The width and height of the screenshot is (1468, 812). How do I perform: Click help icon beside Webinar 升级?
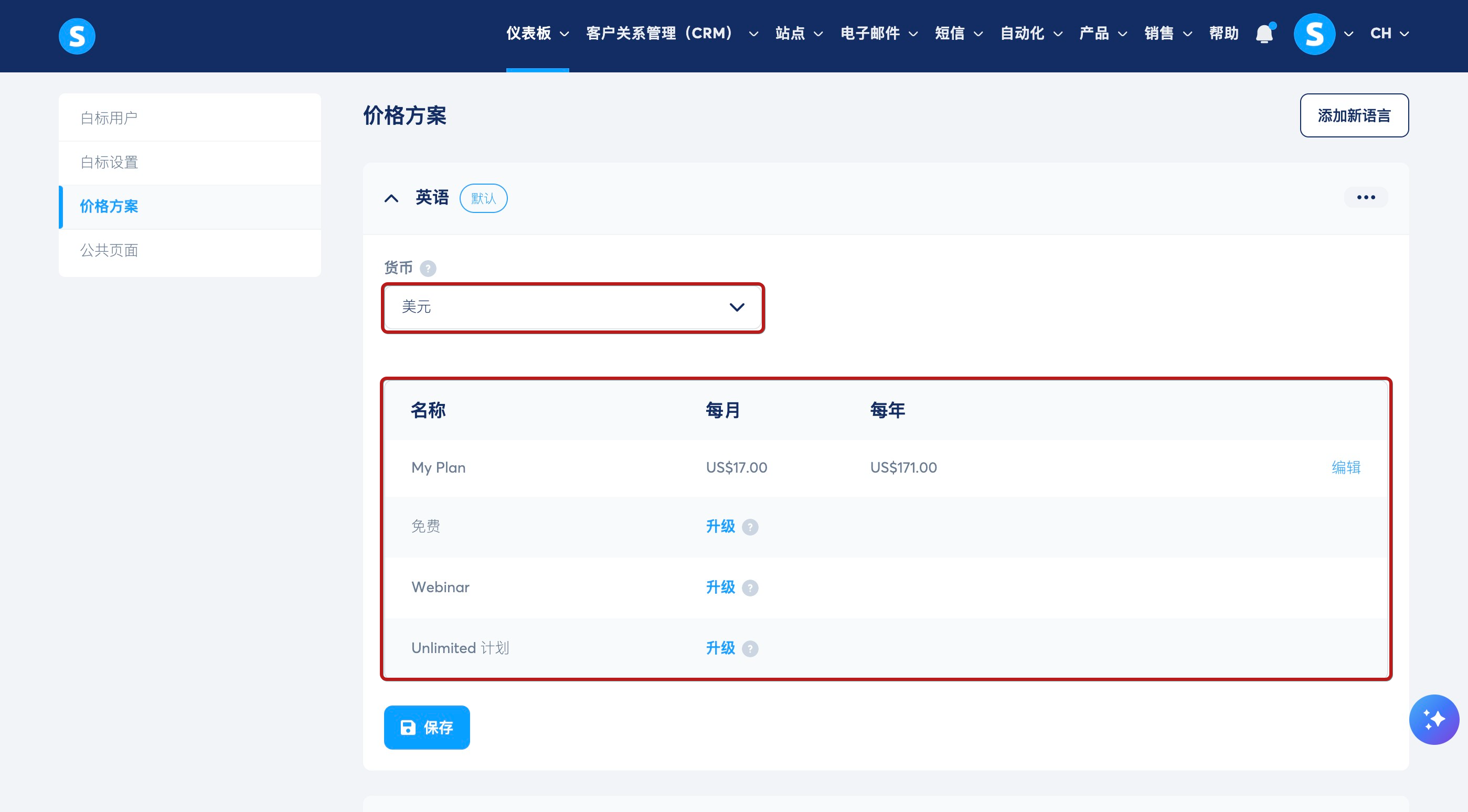coord(750,587)
